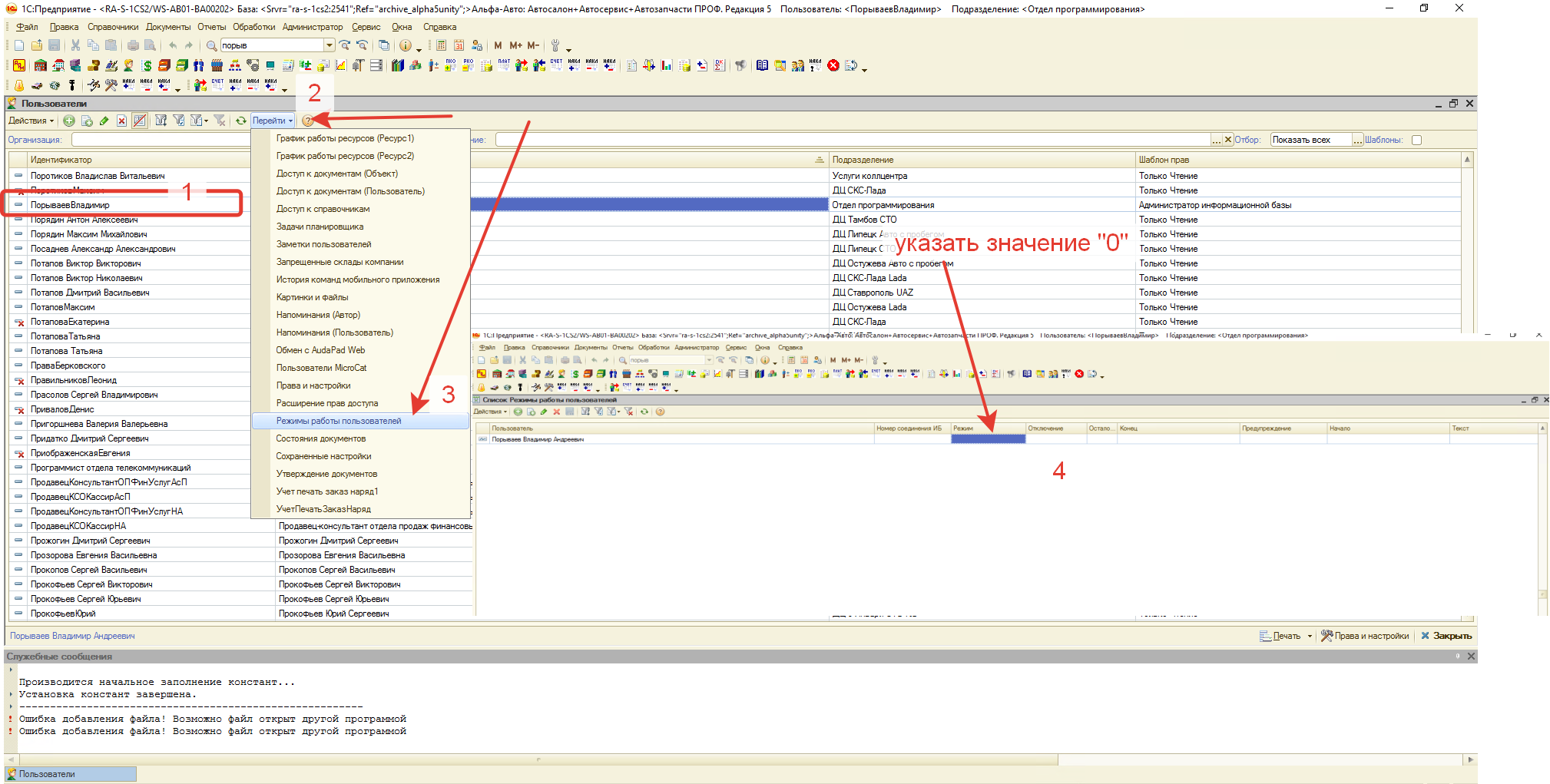Click the search text field containing порыв

coord(273,45)
